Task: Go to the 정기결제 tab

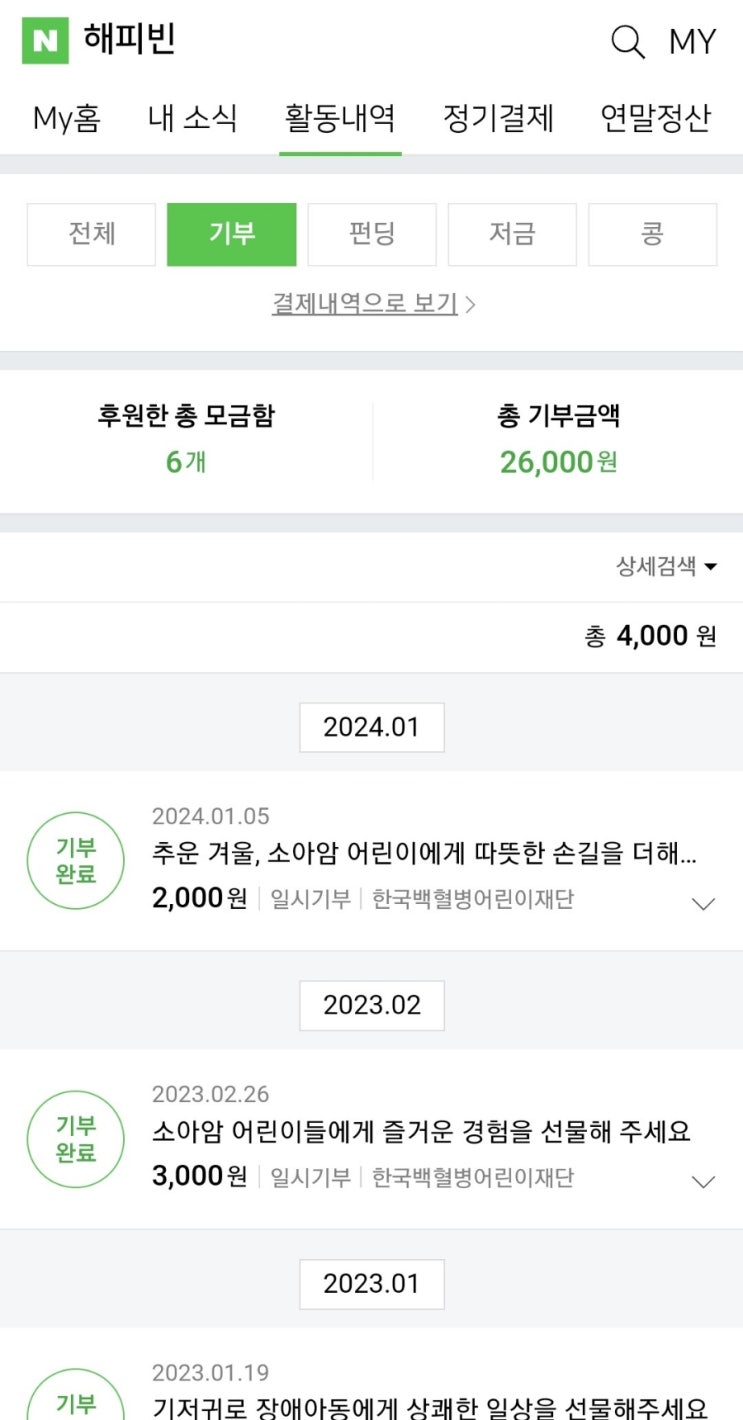Action: coord(498,118)
